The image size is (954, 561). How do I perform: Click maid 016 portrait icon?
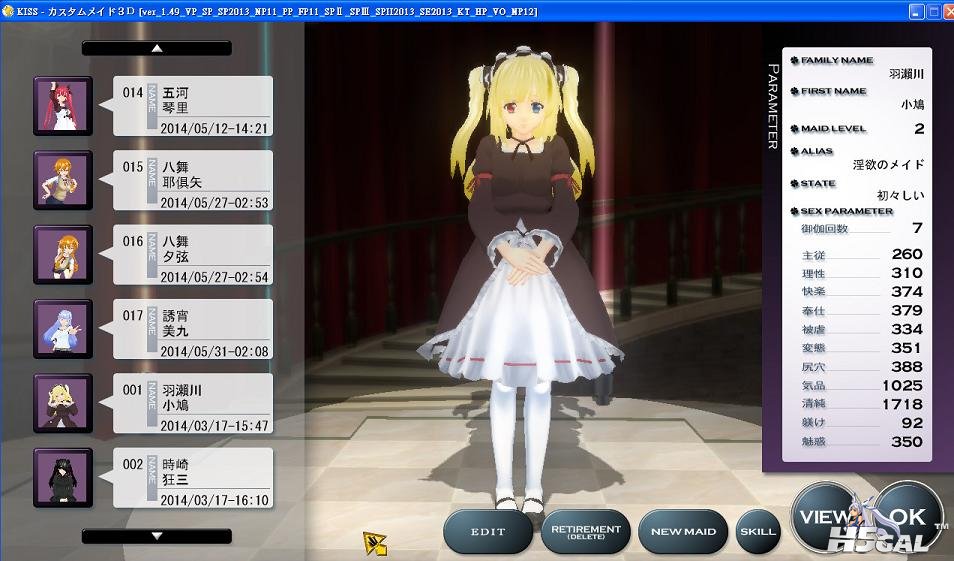(x=63, y=254)
